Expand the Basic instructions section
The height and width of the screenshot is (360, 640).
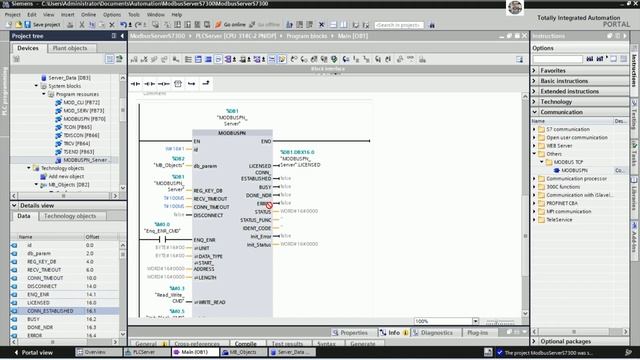[x=534, y=81]
